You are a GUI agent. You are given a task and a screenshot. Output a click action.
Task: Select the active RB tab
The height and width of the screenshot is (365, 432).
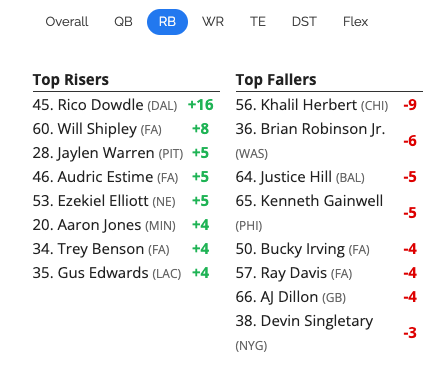coord(167,22)
